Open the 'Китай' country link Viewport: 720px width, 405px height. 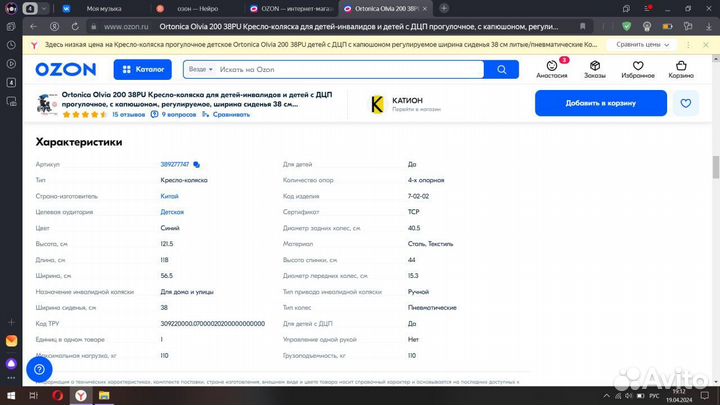click(169, 196)
